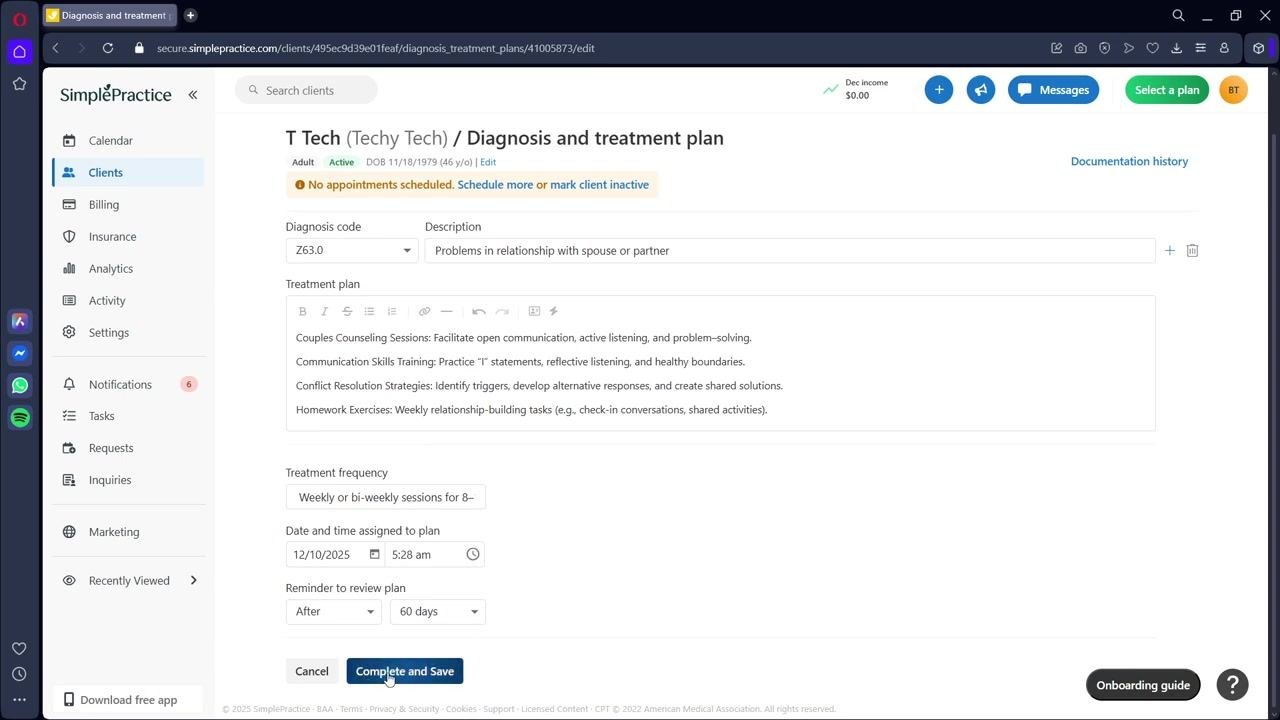The width and height of the screenshot is (1280, 720).
Task: Click the Cancel button
Action: [x=312, y=671]
